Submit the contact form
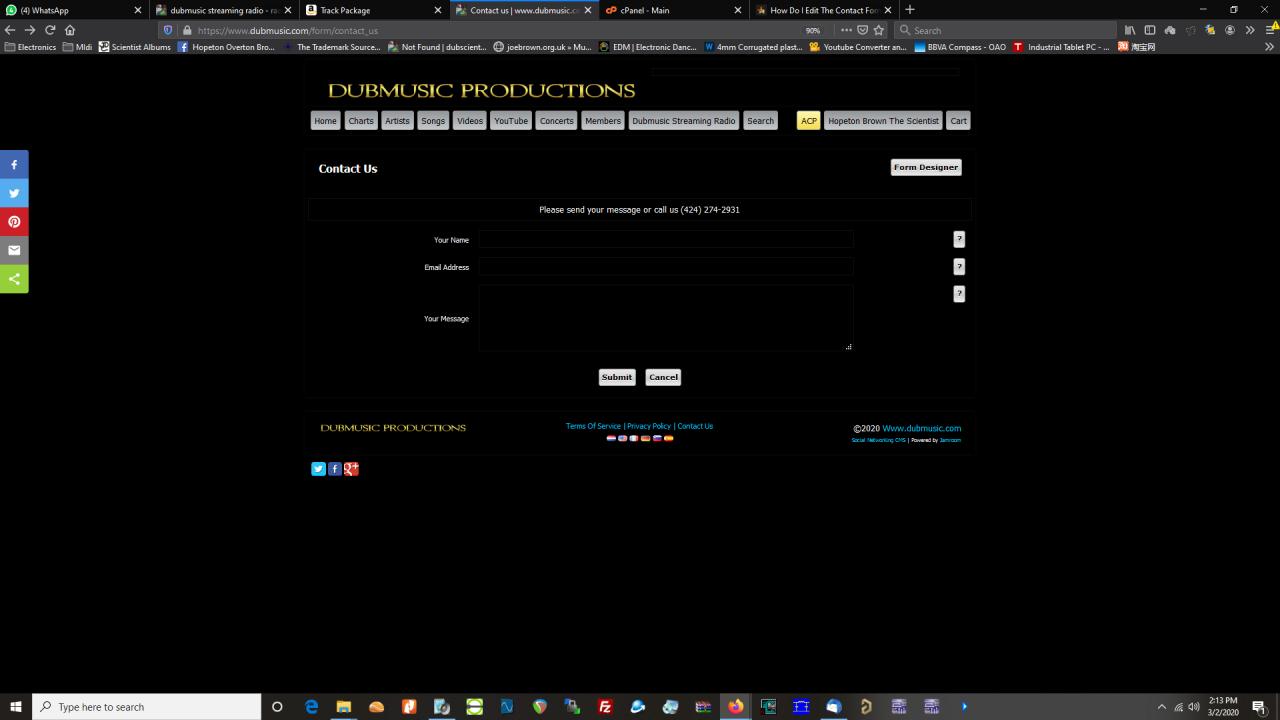Viewport: 1280px width, 720px height. pos(617,377)
